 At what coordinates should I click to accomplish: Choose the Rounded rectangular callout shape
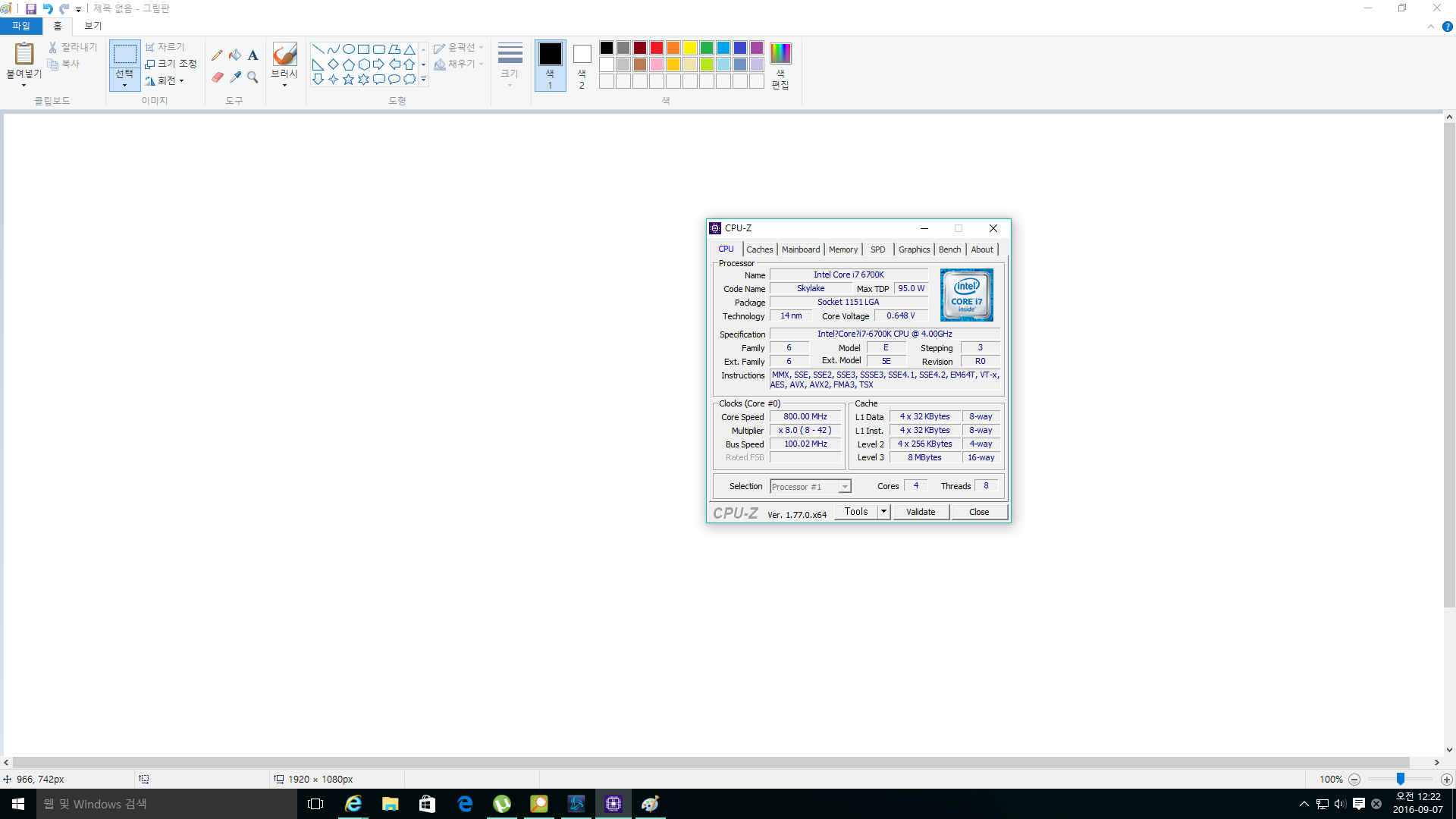coord(379,80)
